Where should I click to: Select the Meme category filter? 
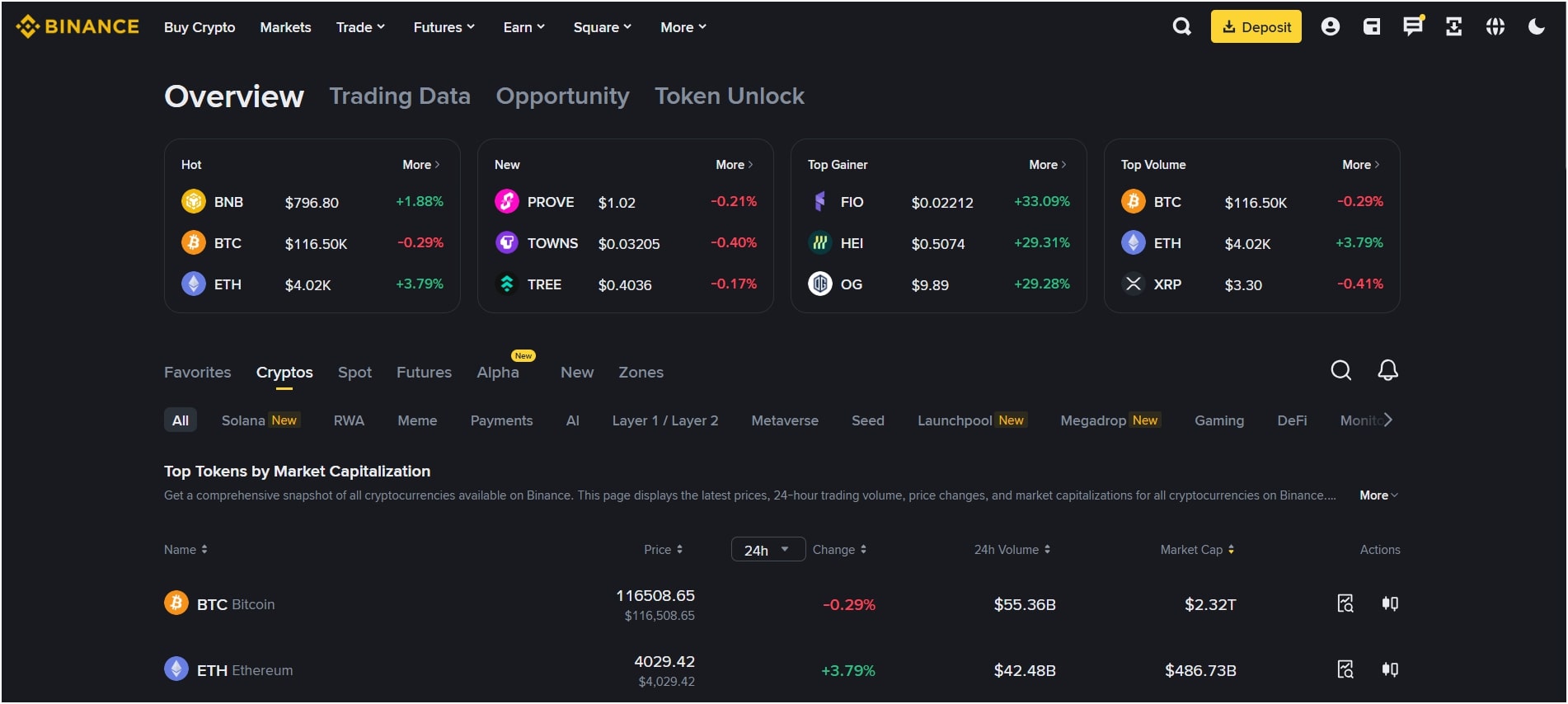click(417, 420)
